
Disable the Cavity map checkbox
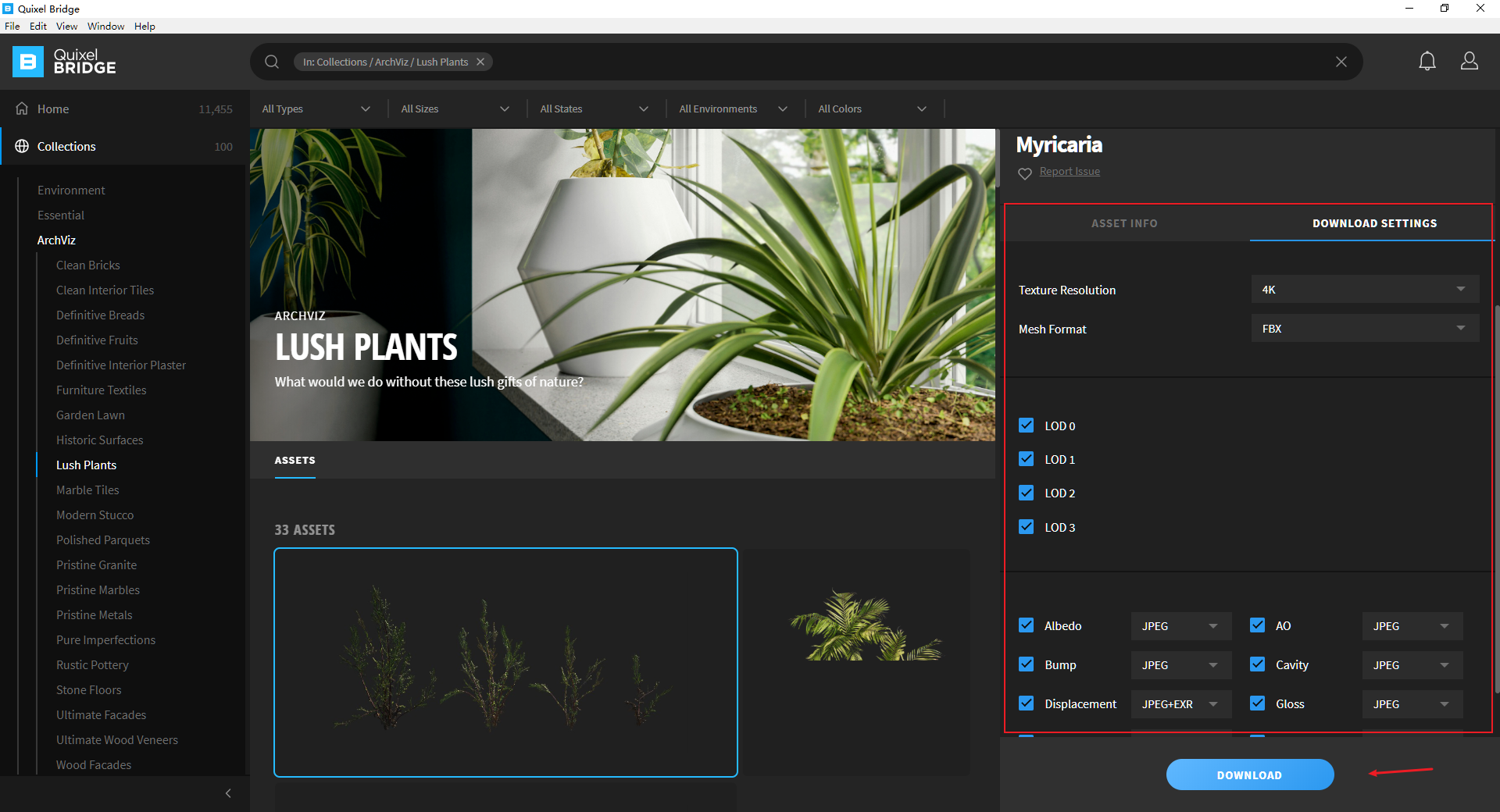tap(1258, 664)
